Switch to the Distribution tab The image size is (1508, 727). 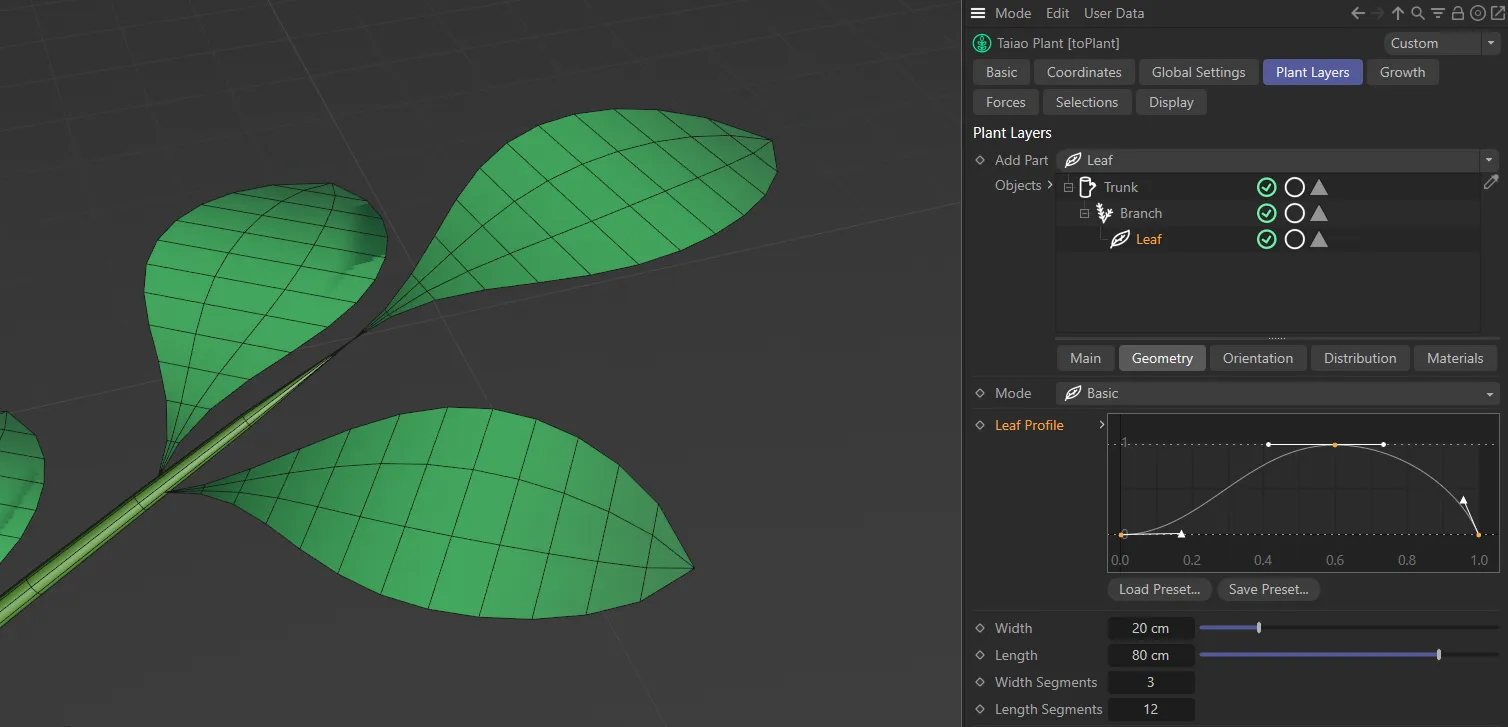(x=1359, y=358)
